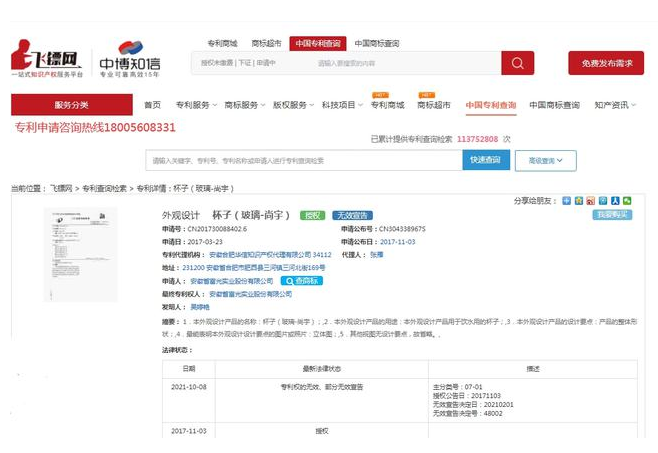Expand the 专利服务 navigation dropdown
Screen dimensions: 658x453
click(x=196, y=105)
